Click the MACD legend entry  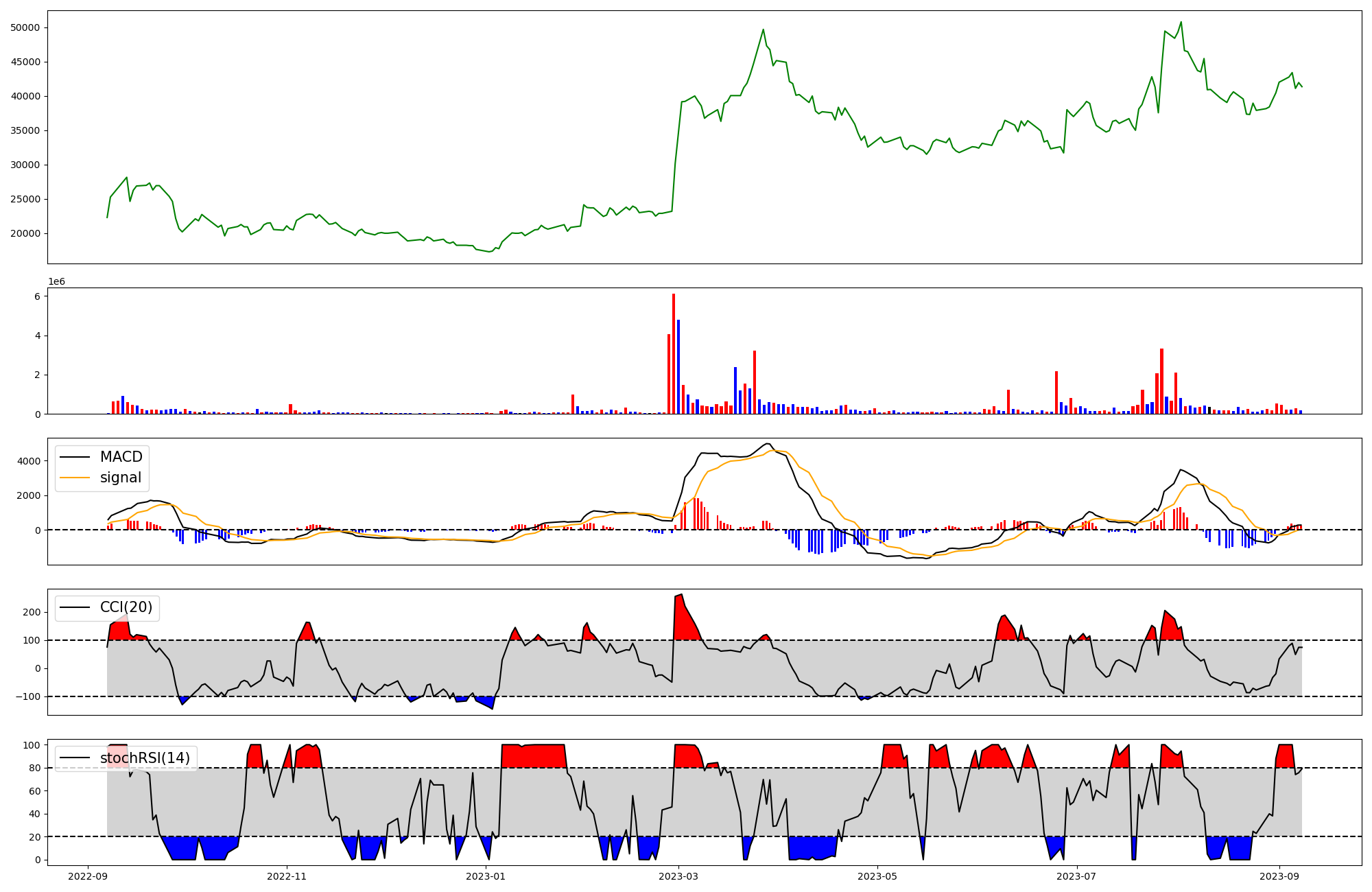click(x=121, y=457)
